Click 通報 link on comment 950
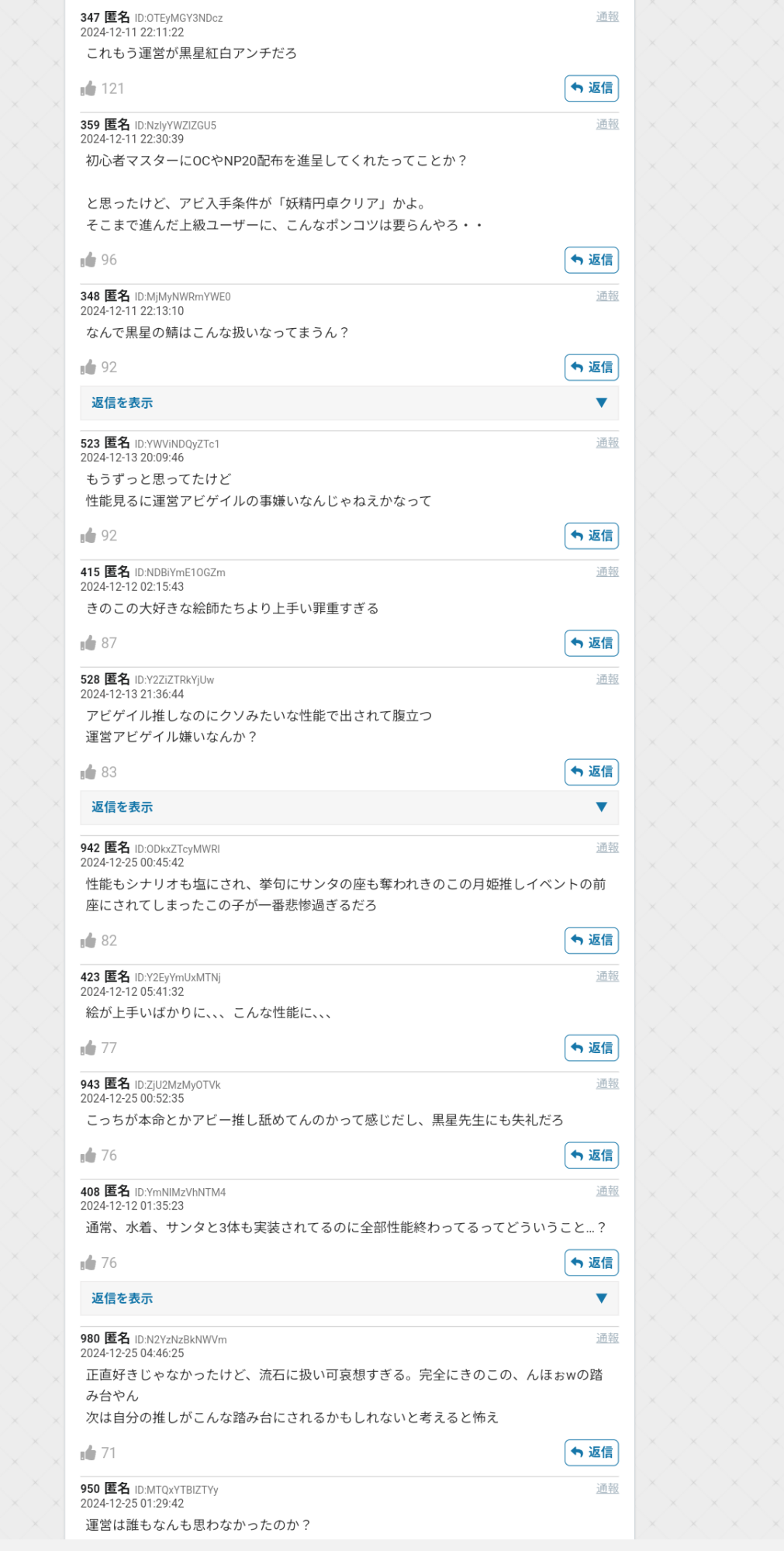Screen dimensions: 784x1551 607,1489
